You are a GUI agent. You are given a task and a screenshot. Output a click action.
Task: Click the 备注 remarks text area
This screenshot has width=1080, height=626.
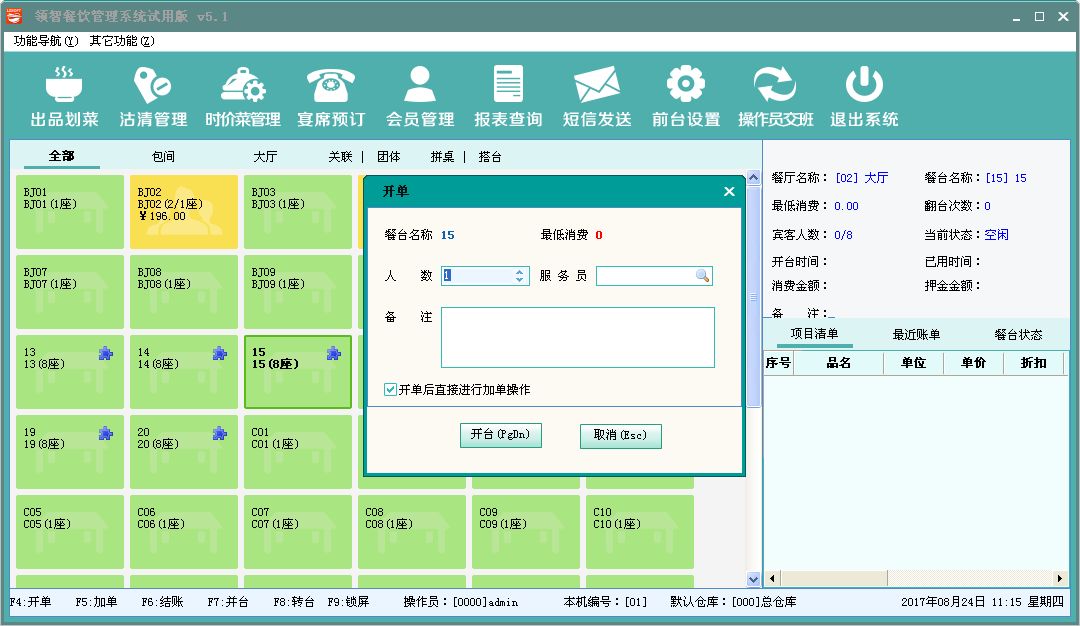pyautogui.click(x=577, y=337)
